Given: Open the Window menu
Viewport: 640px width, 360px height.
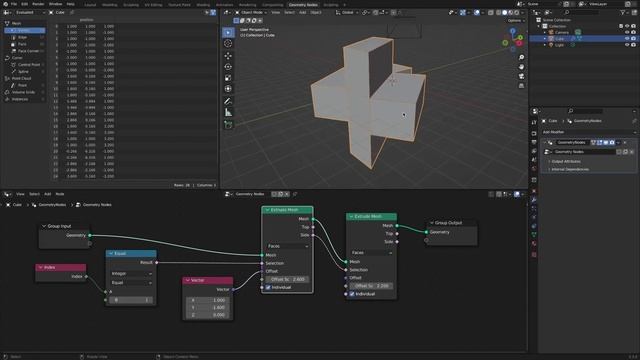Looking at the screenshot, I should (55, 4).
